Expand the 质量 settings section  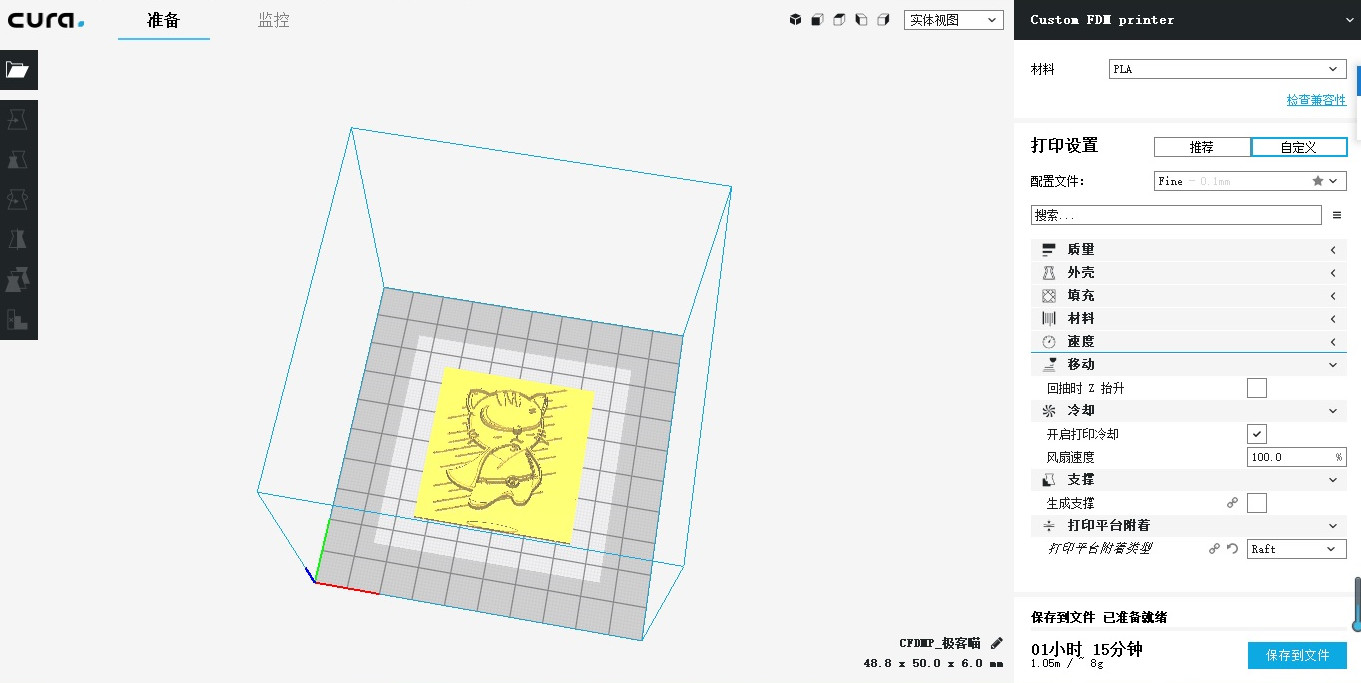[x=1188, y=248]
